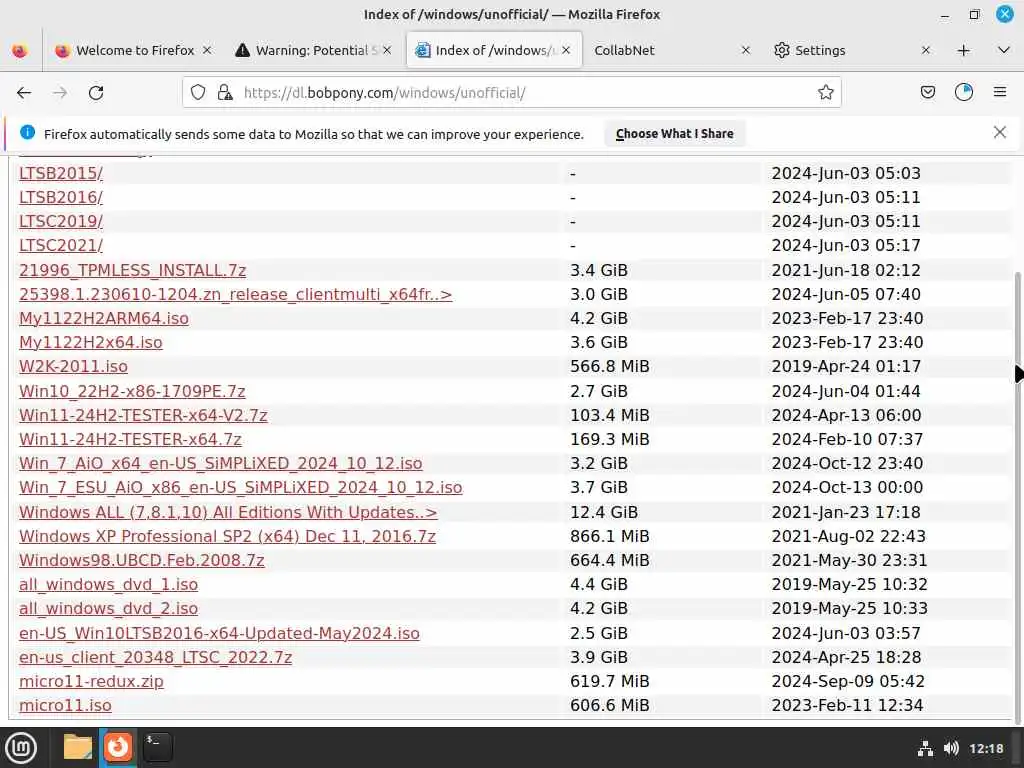
Task: Open the LTSB2015/ directory link
Action: click(x=61, y=173)
